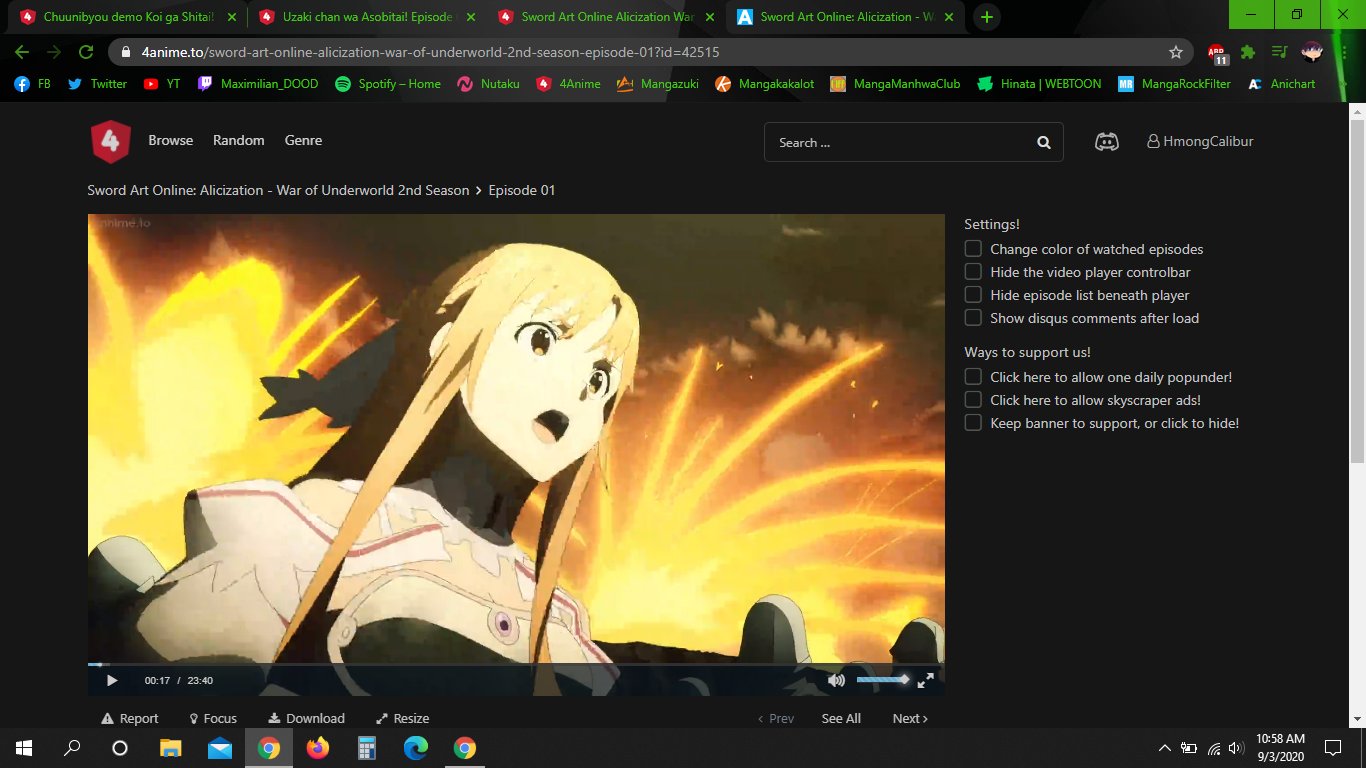Enable Change color of watched episodes
The height and width of the screenshot is (768, 1366).
[973, 249]
